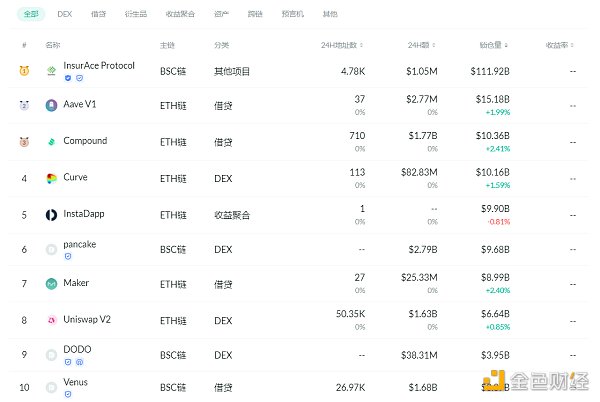Click the green Compound logo icon
The height and width of the screenshot is (402, 600).
click(x=51, y=142)
